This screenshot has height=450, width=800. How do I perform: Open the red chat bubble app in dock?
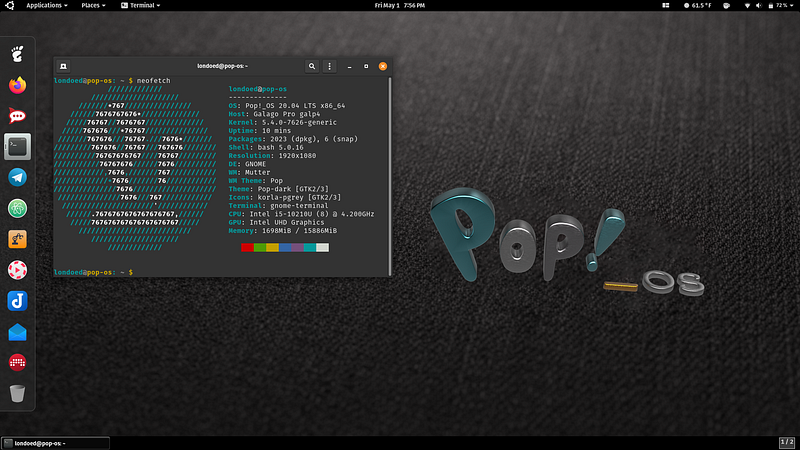17,116
